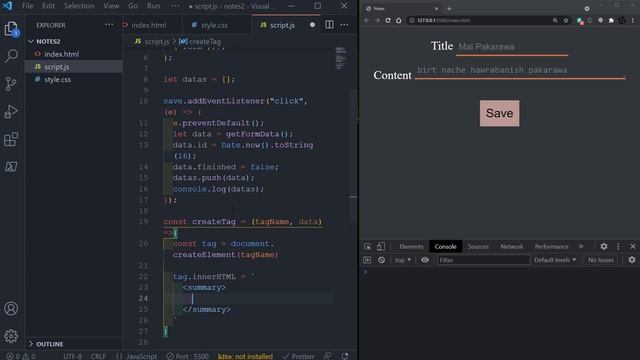Viewport: 640px width, 360px height.
Task: Click the No issues button
Action: point(601,260)
